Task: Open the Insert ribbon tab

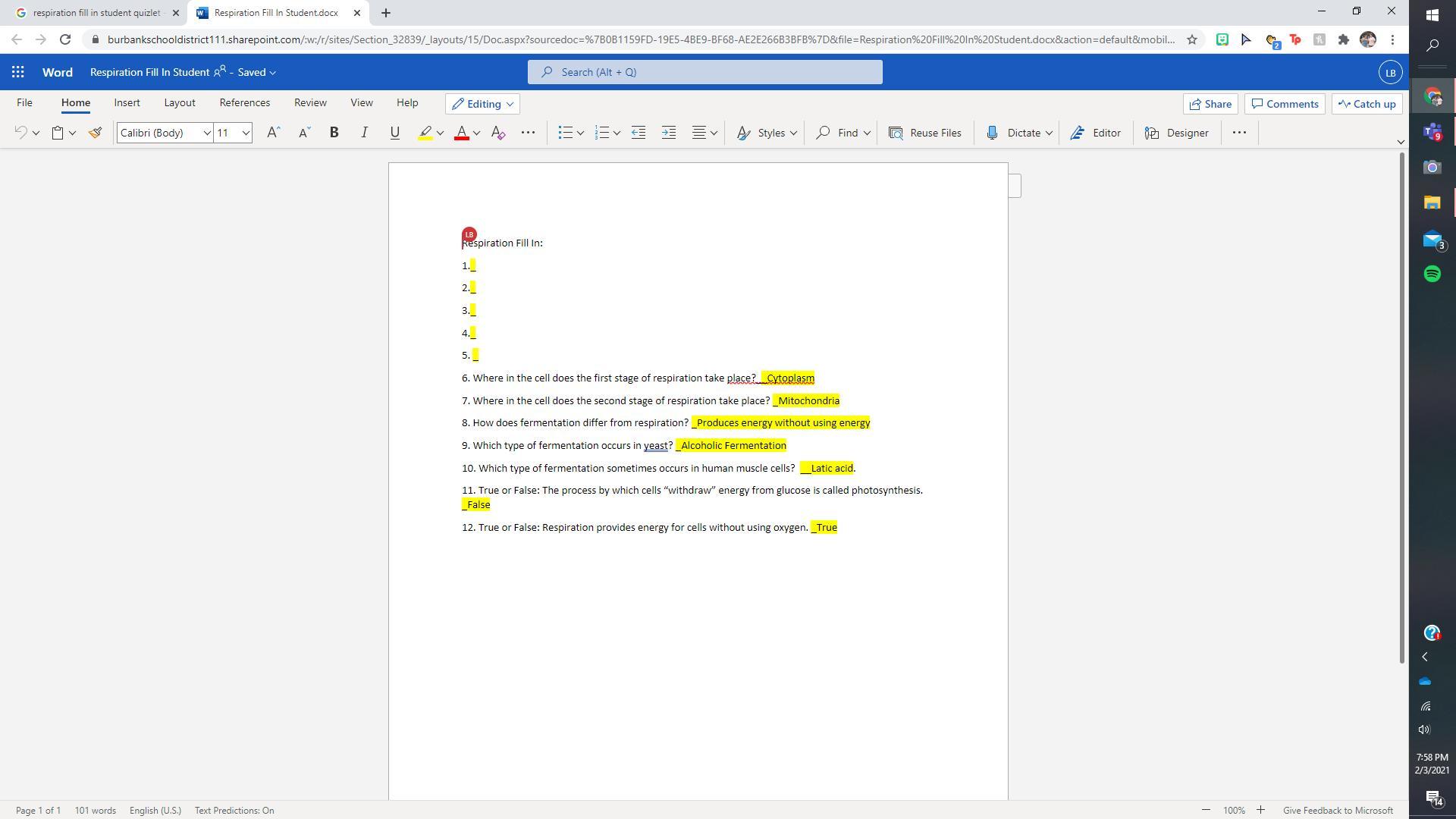Action: (127, 102)
